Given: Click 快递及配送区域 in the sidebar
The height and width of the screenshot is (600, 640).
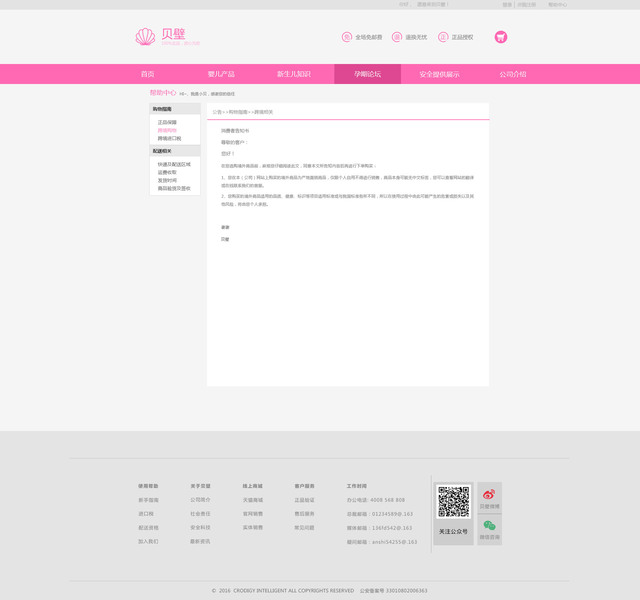Looking at the screenshot, I should 174,164.
